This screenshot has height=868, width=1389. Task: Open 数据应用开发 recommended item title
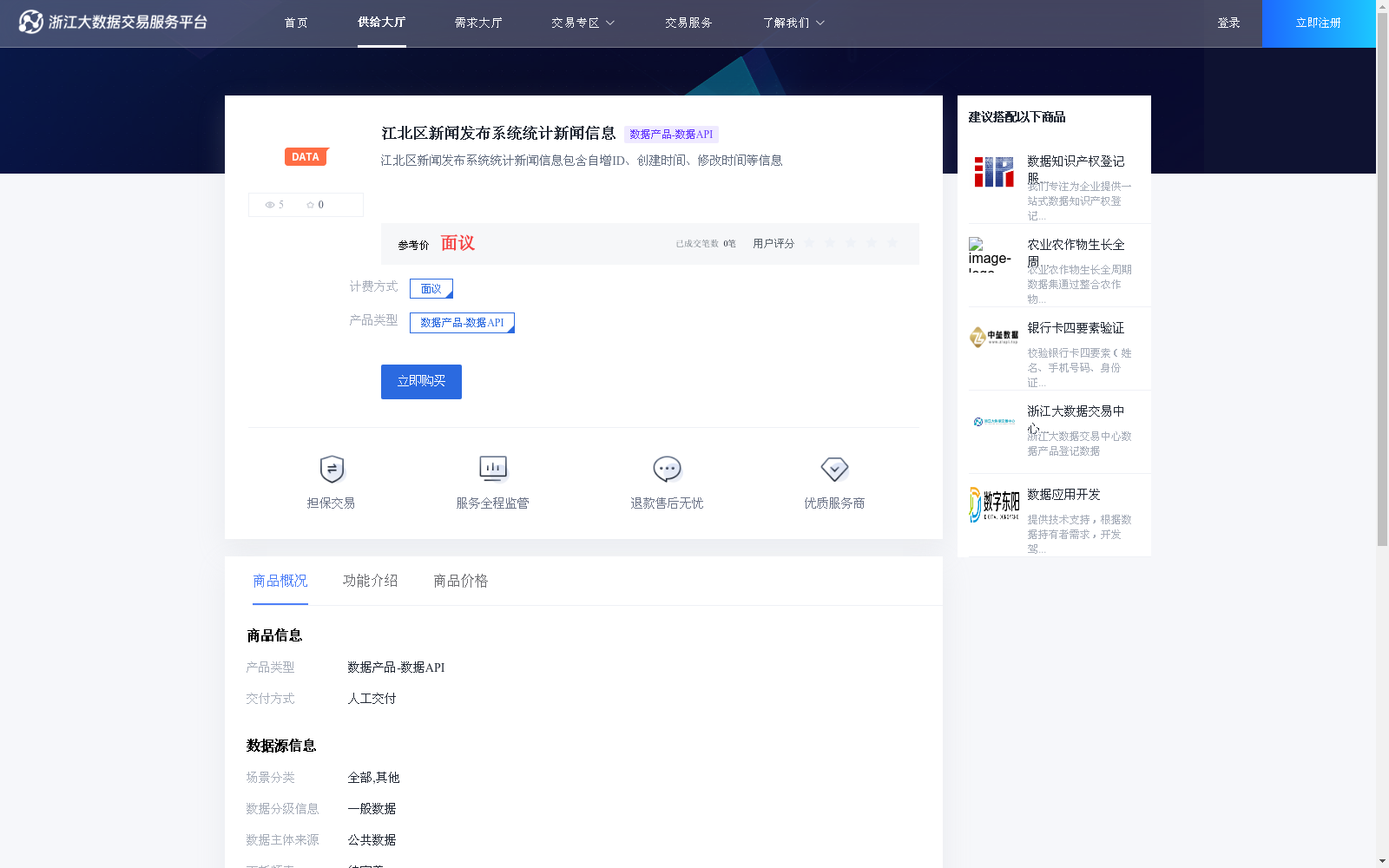point(1063,495)
